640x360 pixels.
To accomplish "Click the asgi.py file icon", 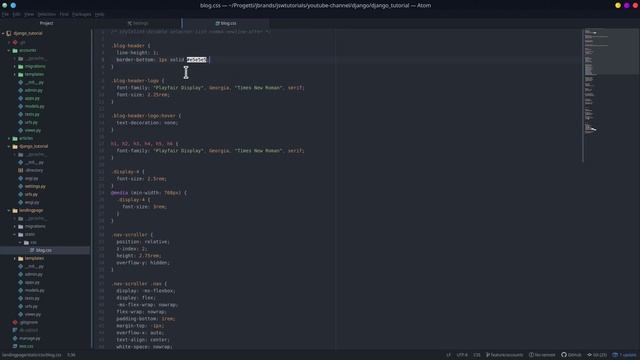I will (21, 178).
